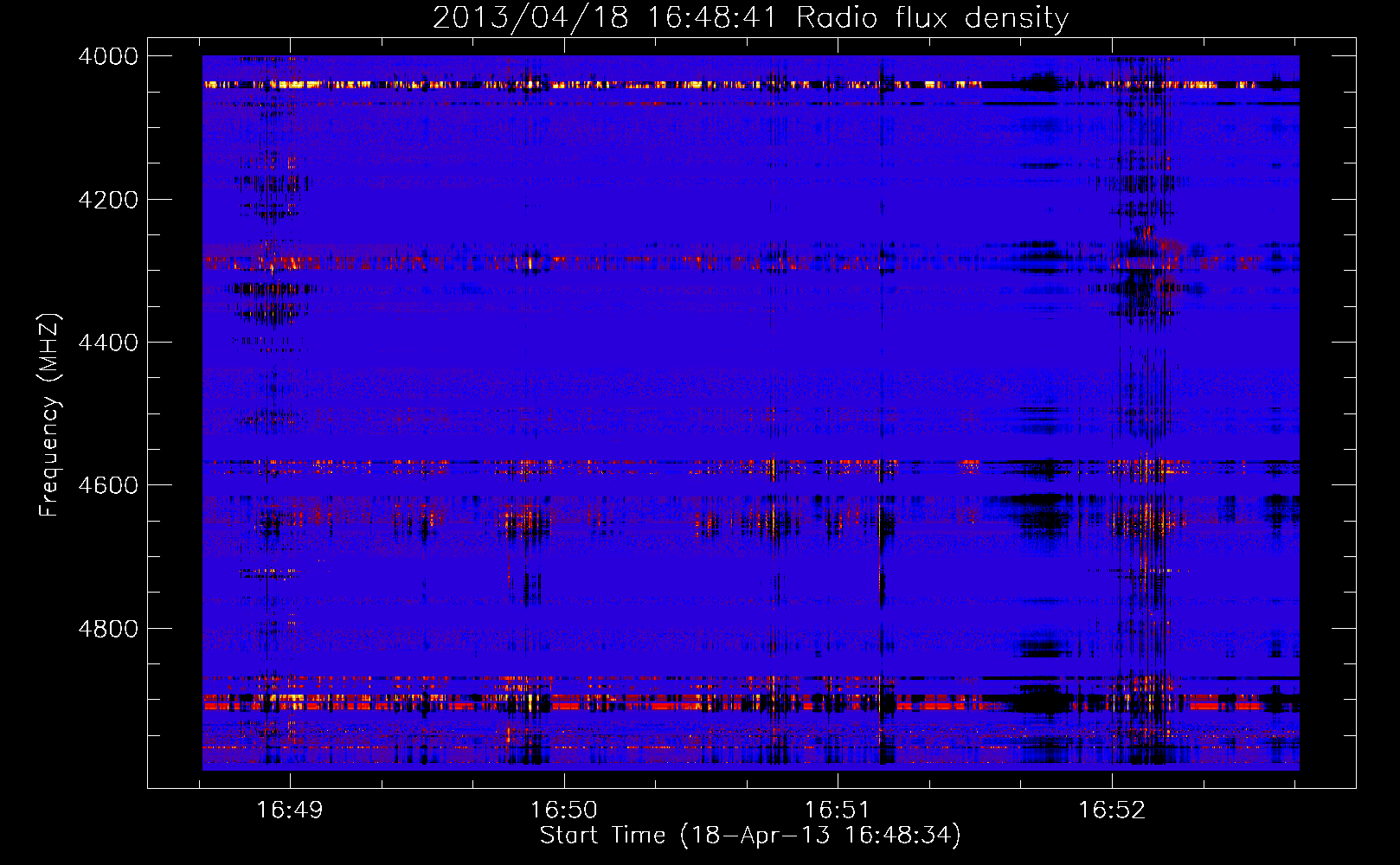Click the '4200' frequency axis label

[108, 200]
